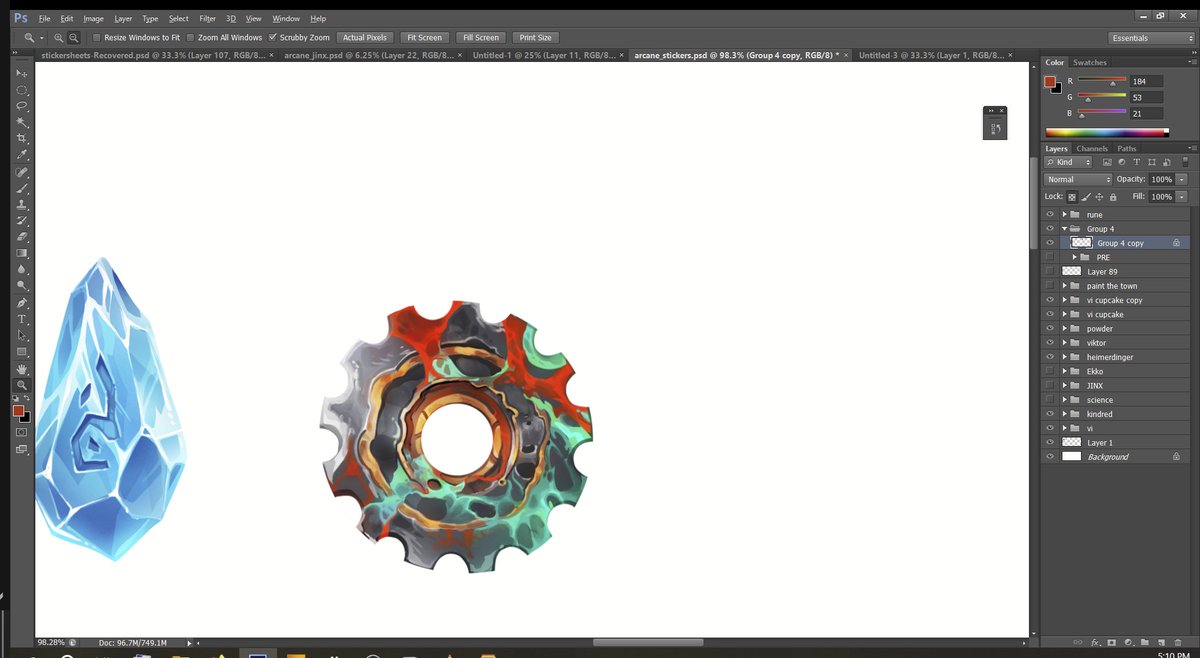Add a layer mask from Layers panel footer
This screenshot has width=1200, height=658.
point(1112,642)
